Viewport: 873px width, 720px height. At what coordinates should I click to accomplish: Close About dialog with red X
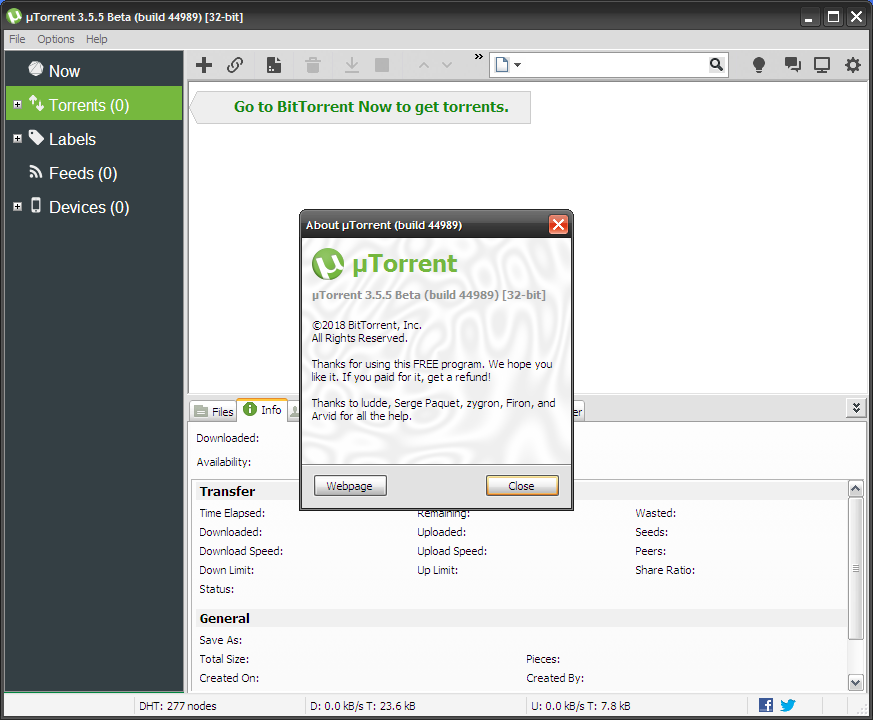click(x=558, y=224)
